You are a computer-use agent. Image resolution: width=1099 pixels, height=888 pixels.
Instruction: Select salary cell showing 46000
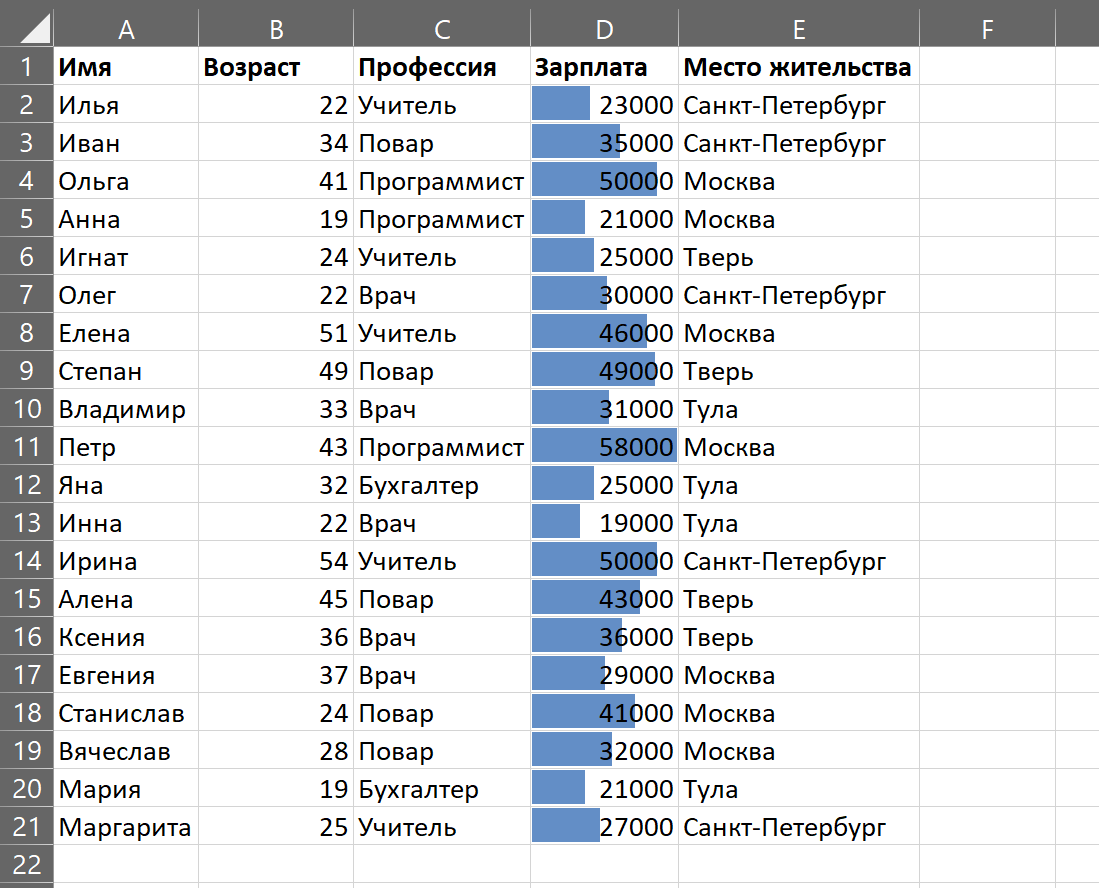(x=604, y=333)
